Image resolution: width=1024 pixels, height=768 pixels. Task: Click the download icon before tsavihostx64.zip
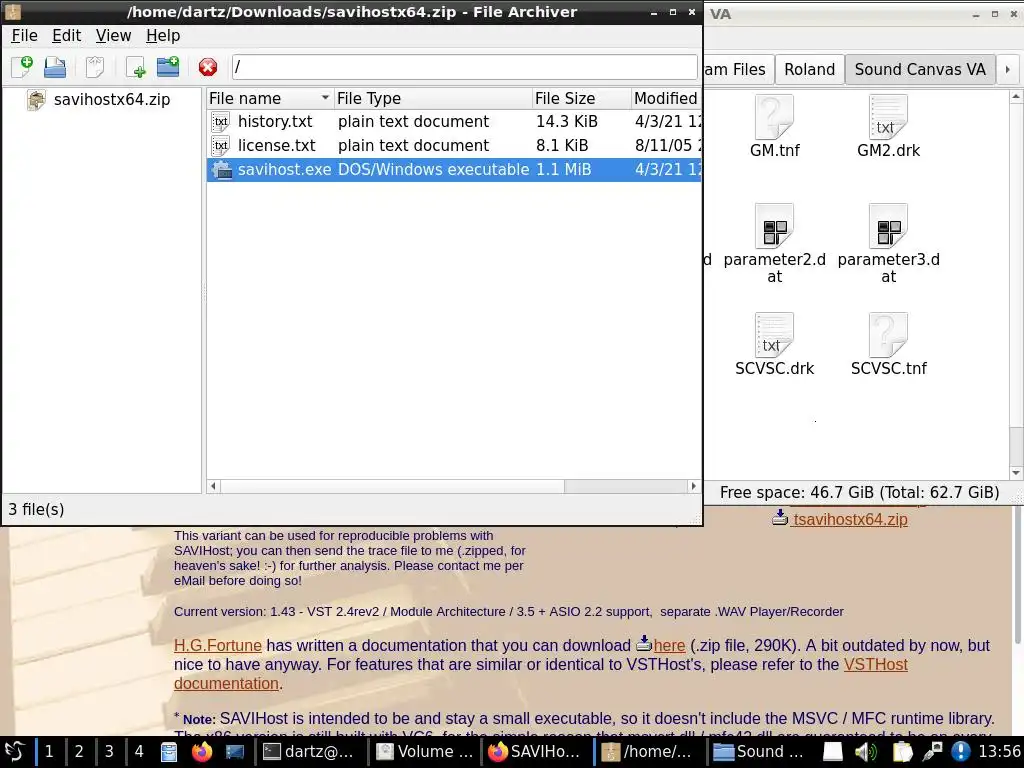[780, 519]
